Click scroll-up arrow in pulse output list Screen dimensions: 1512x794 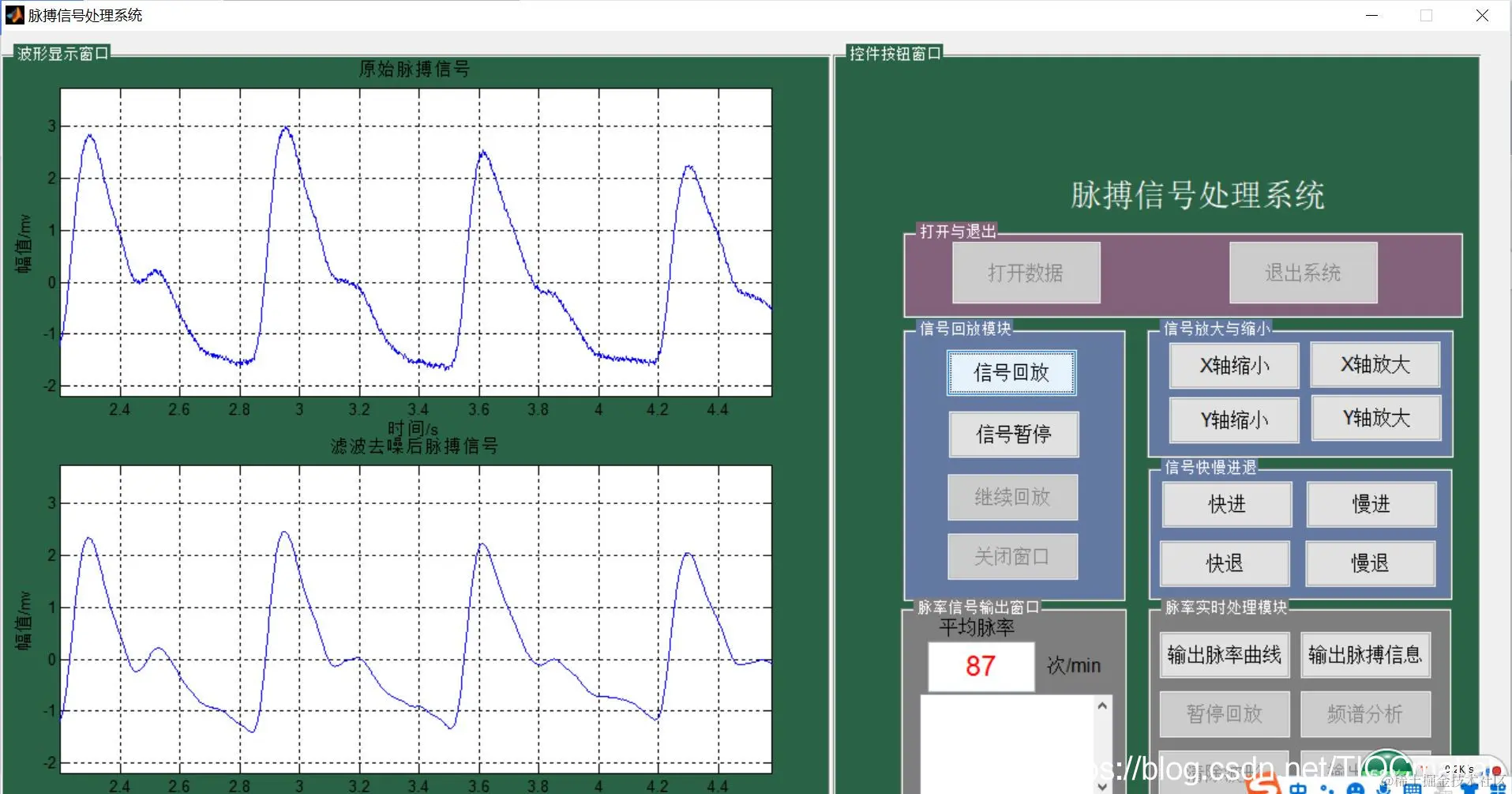tap(1102, 706)
